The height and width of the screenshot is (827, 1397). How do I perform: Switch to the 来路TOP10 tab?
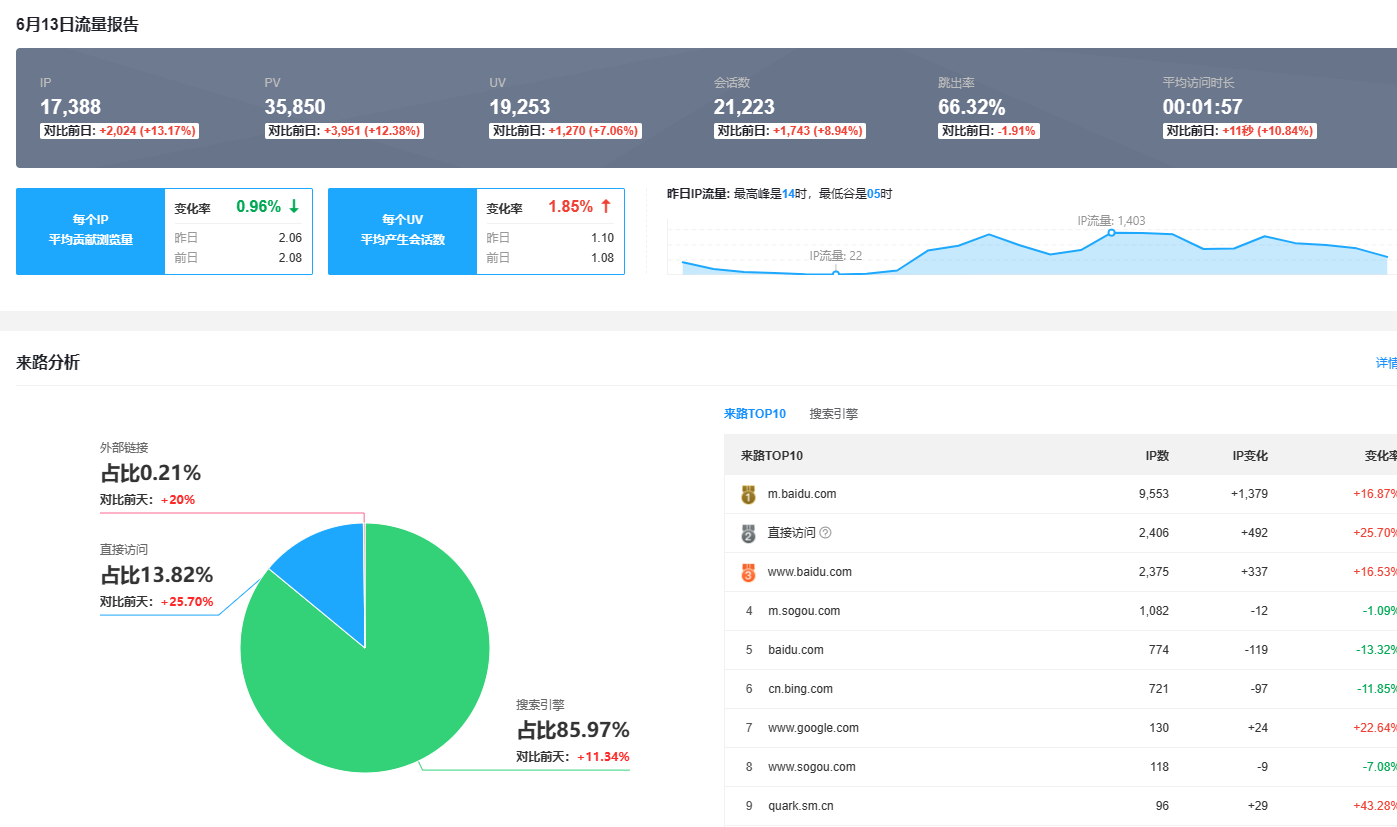[x=755, y=414]
